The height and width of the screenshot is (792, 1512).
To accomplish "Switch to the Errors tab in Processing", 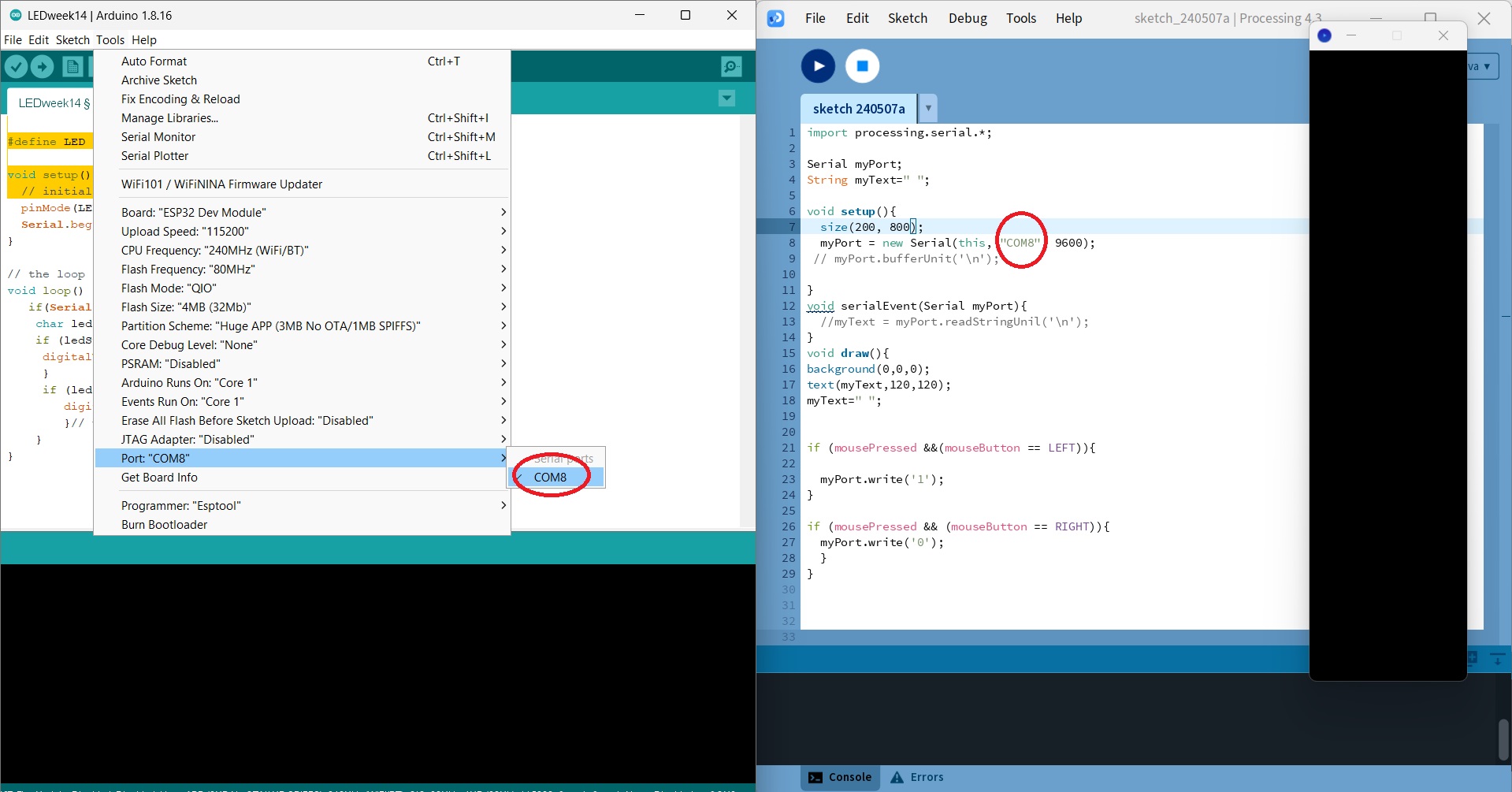I will point(916,777).
